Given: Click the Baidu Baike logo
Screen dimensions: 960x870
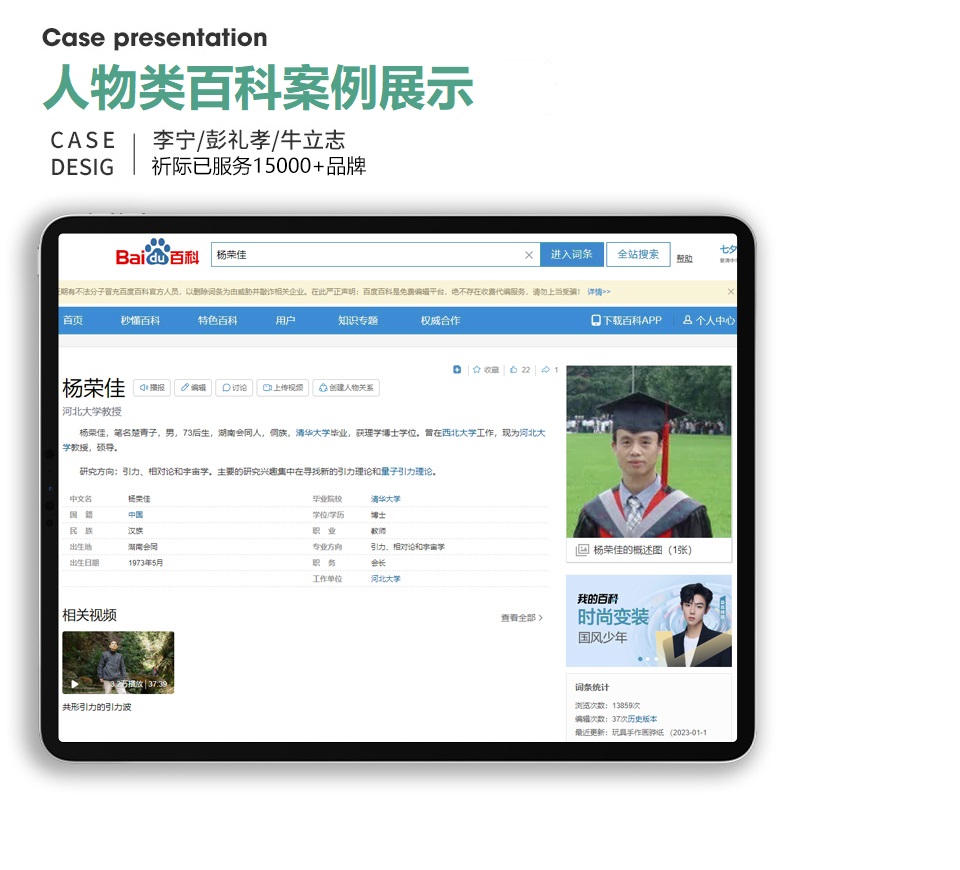Looking at the screenshot, I should tap(157, 256).
